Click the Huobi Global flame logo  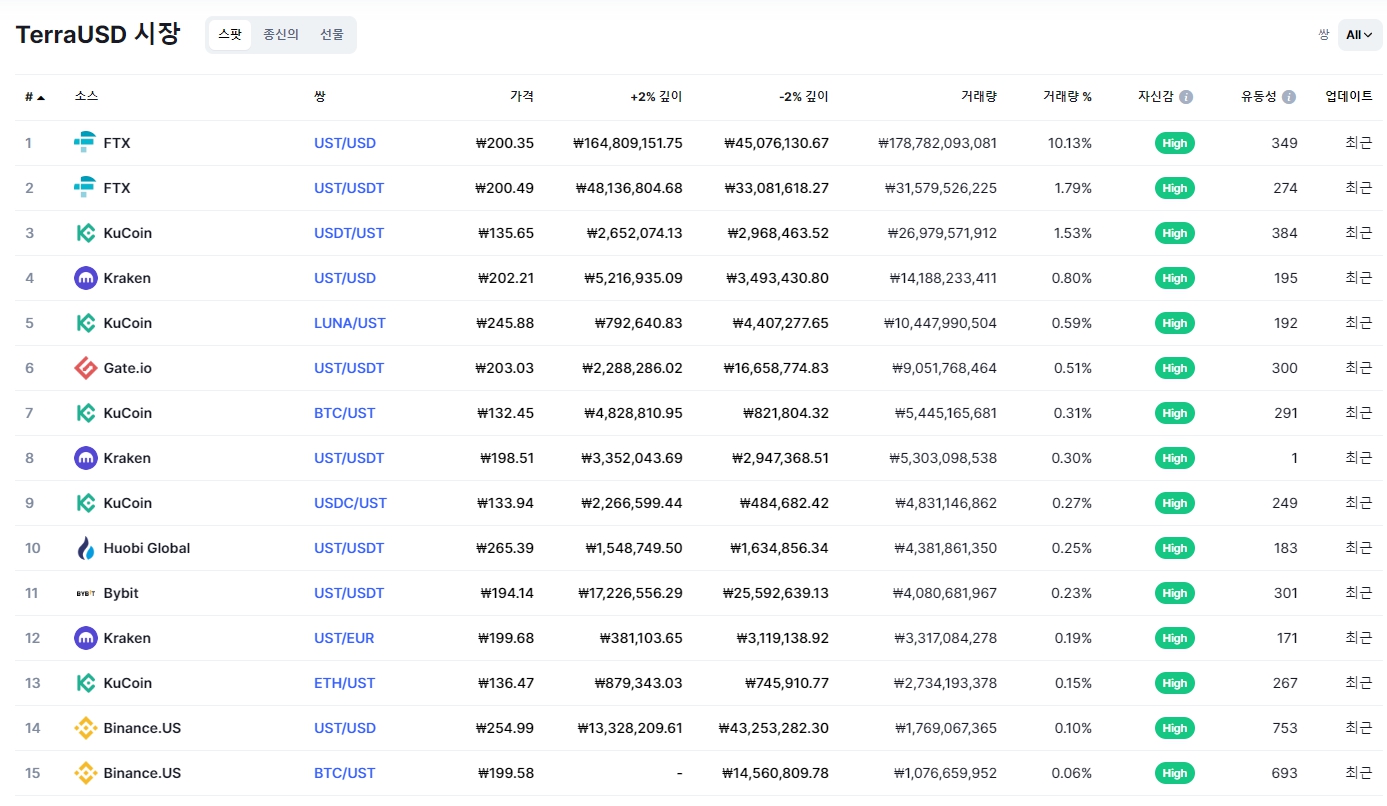click(x=85, y=548)
